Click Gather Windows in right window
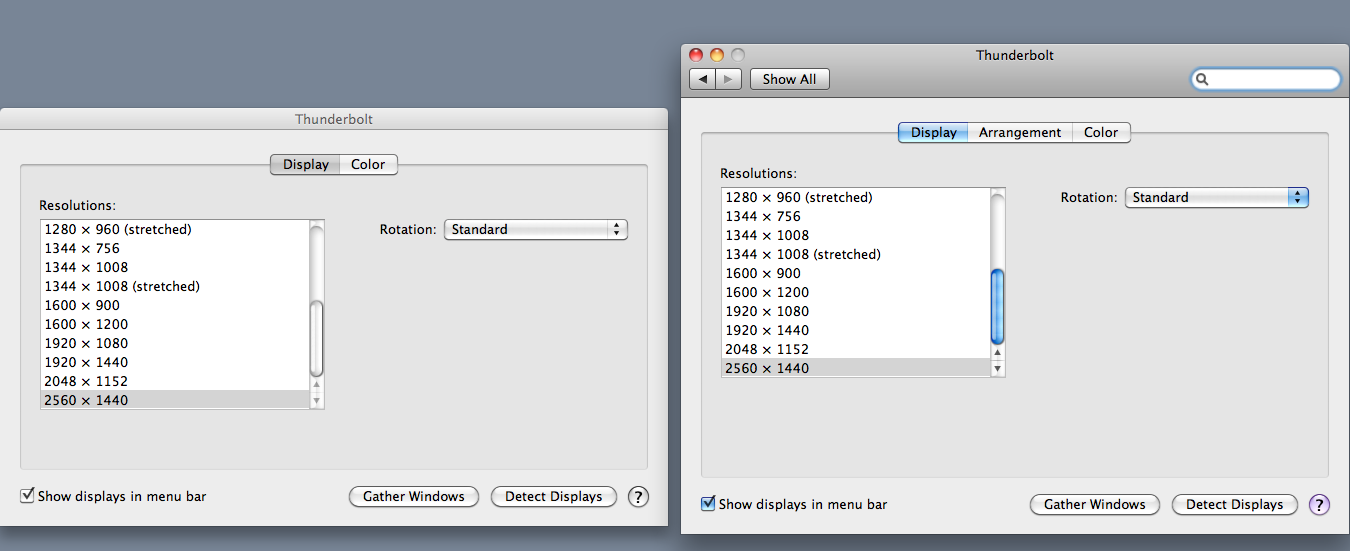Image resolution: width=1350 pixels, height=551 pixels. 1095,505
